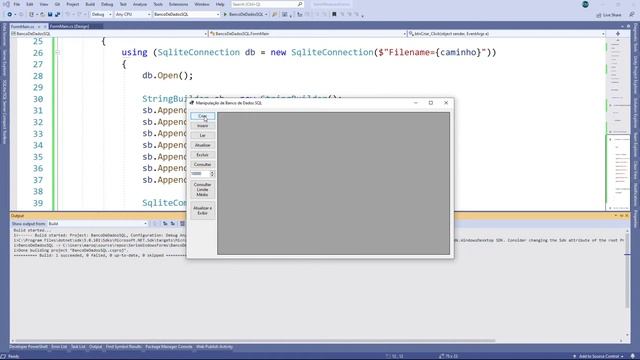Click the line 28 text db.Open();
The width and height of the screenshot is (640, 360).
(x=168, y=76)
